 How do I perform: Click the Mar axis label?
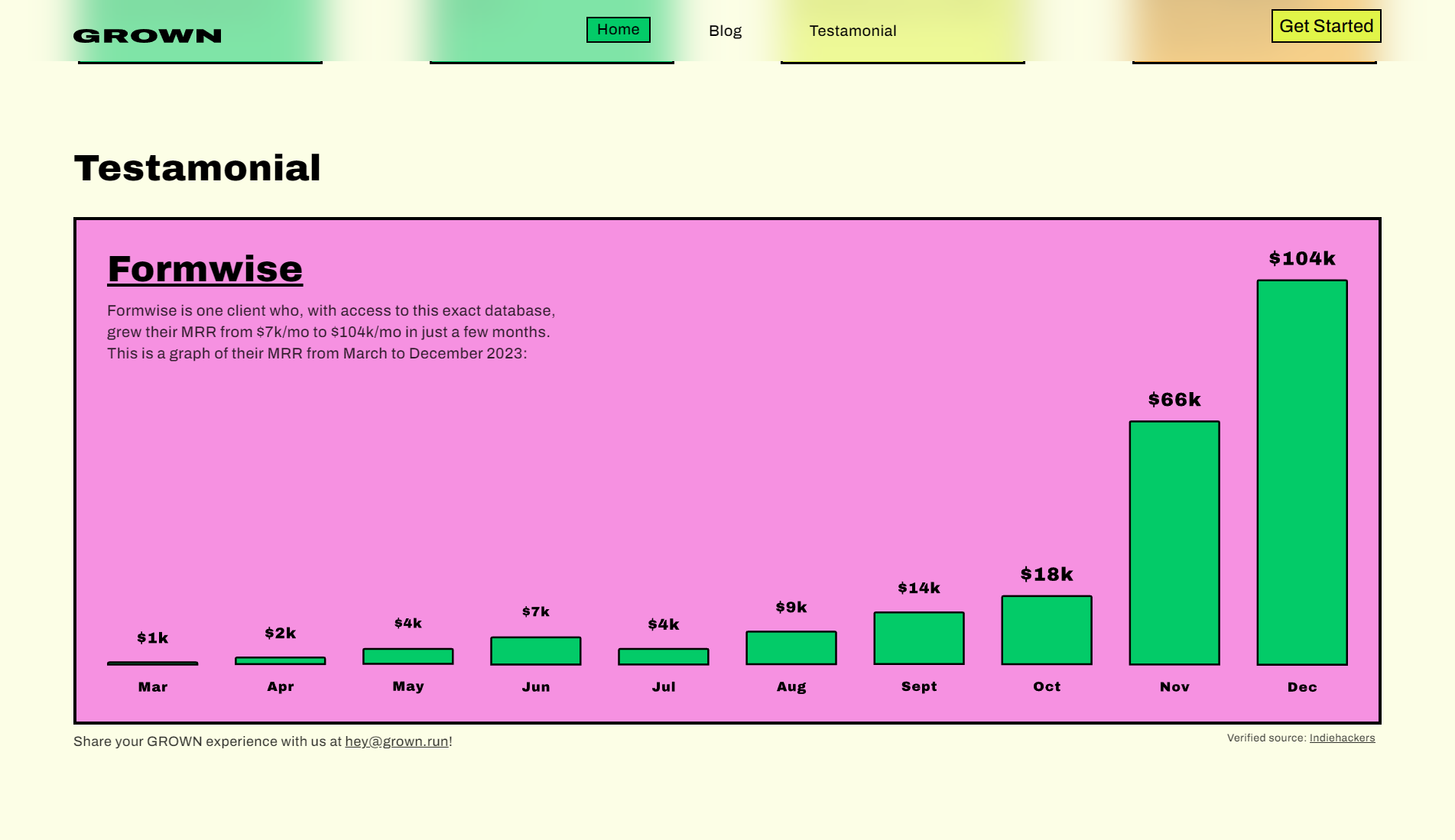[153, 687]
